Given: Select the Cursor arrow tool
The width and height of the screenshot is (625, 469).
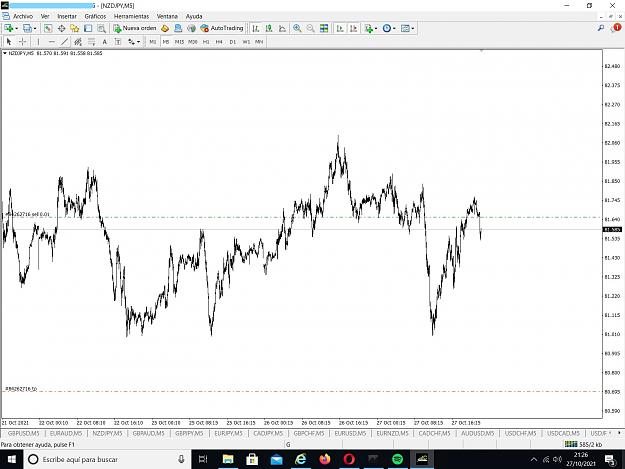Looking at the screenshot, I should [x=9, y=41].
